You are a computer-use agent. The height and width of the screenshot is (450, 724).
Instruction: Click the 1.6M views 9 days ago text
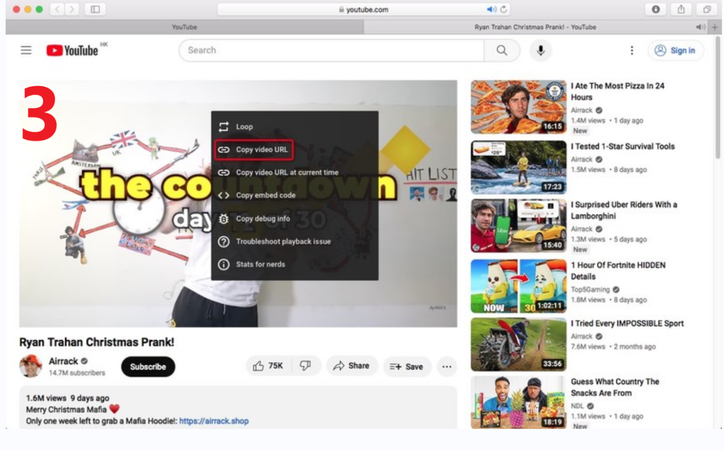[67, 398]
